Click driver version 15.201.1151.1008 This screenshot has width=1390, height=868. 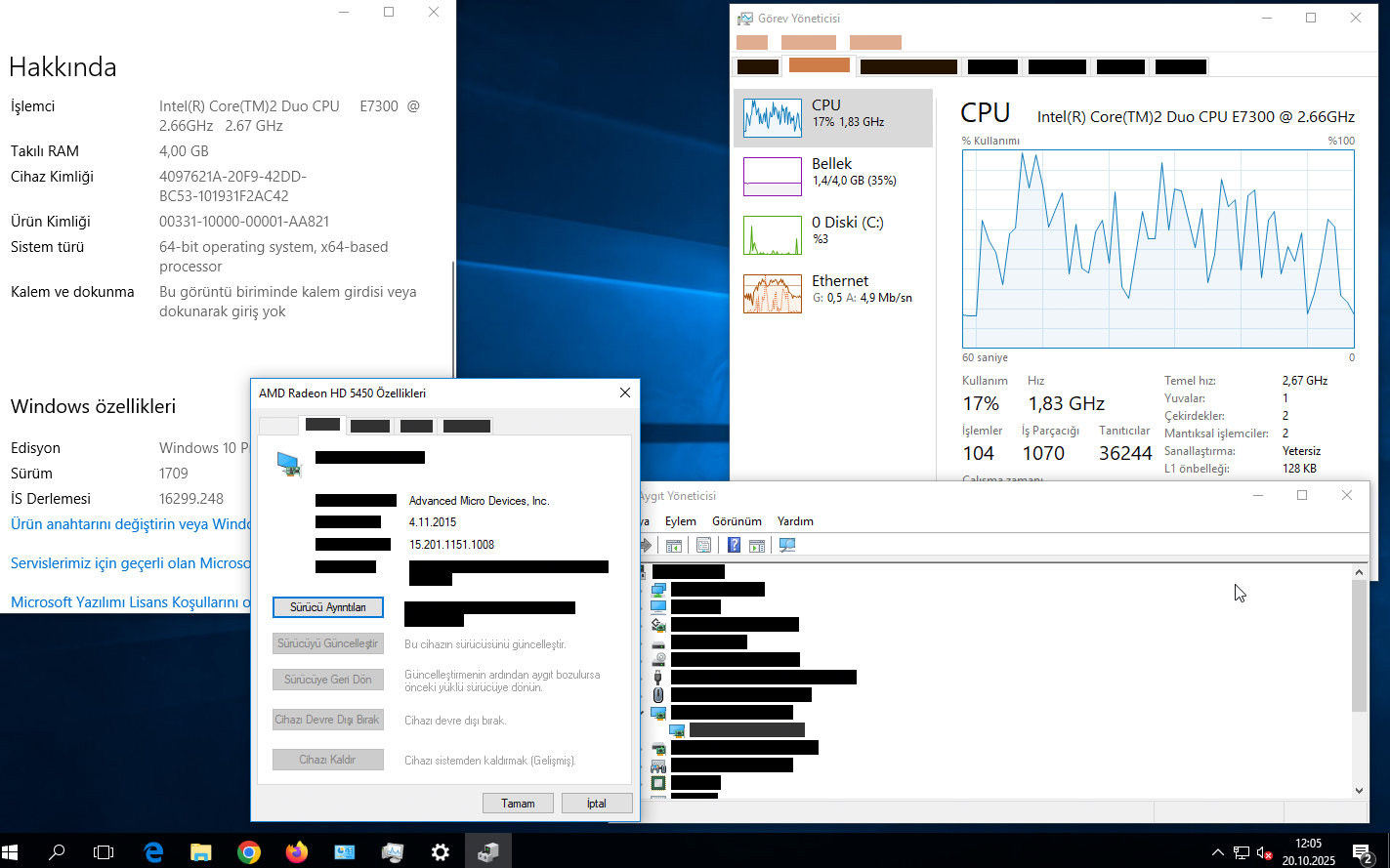coord(451,545)
